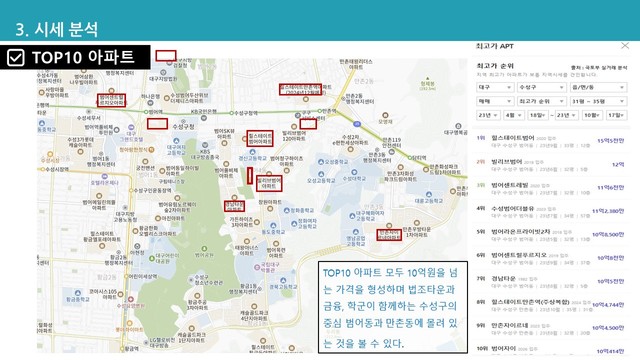Click the 대구지방법원 map icon
The height and width of the screenshot is (360, 640).
click(163, 73)
